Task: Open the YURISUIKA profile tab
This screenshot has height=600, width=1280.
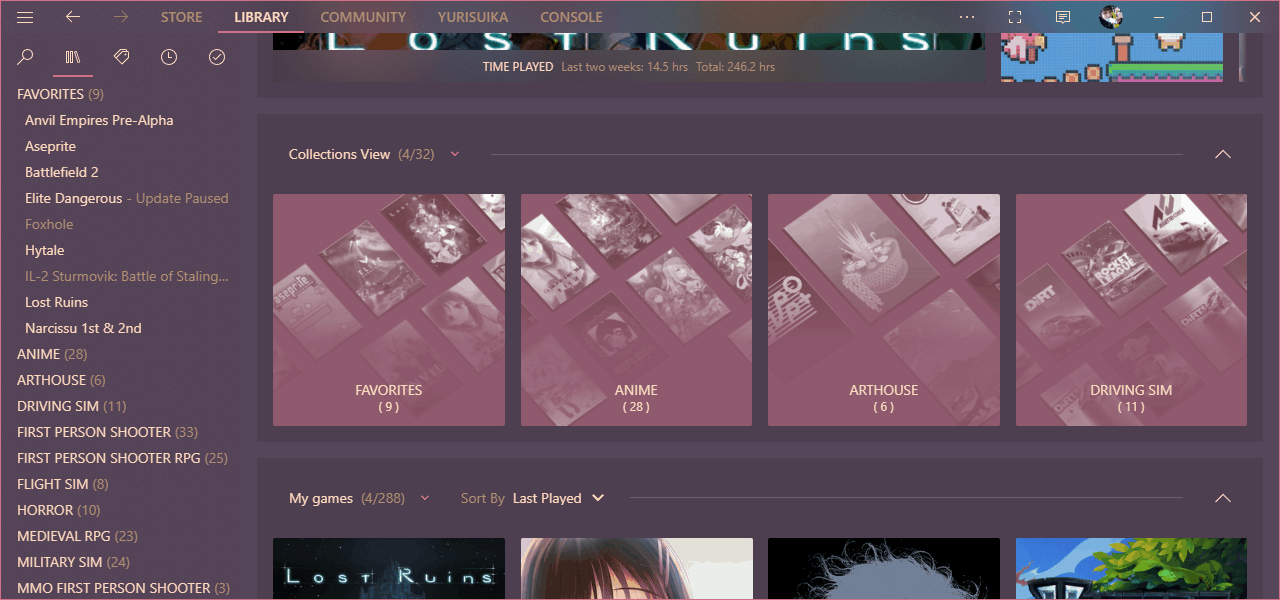Action: pos(473,17)
